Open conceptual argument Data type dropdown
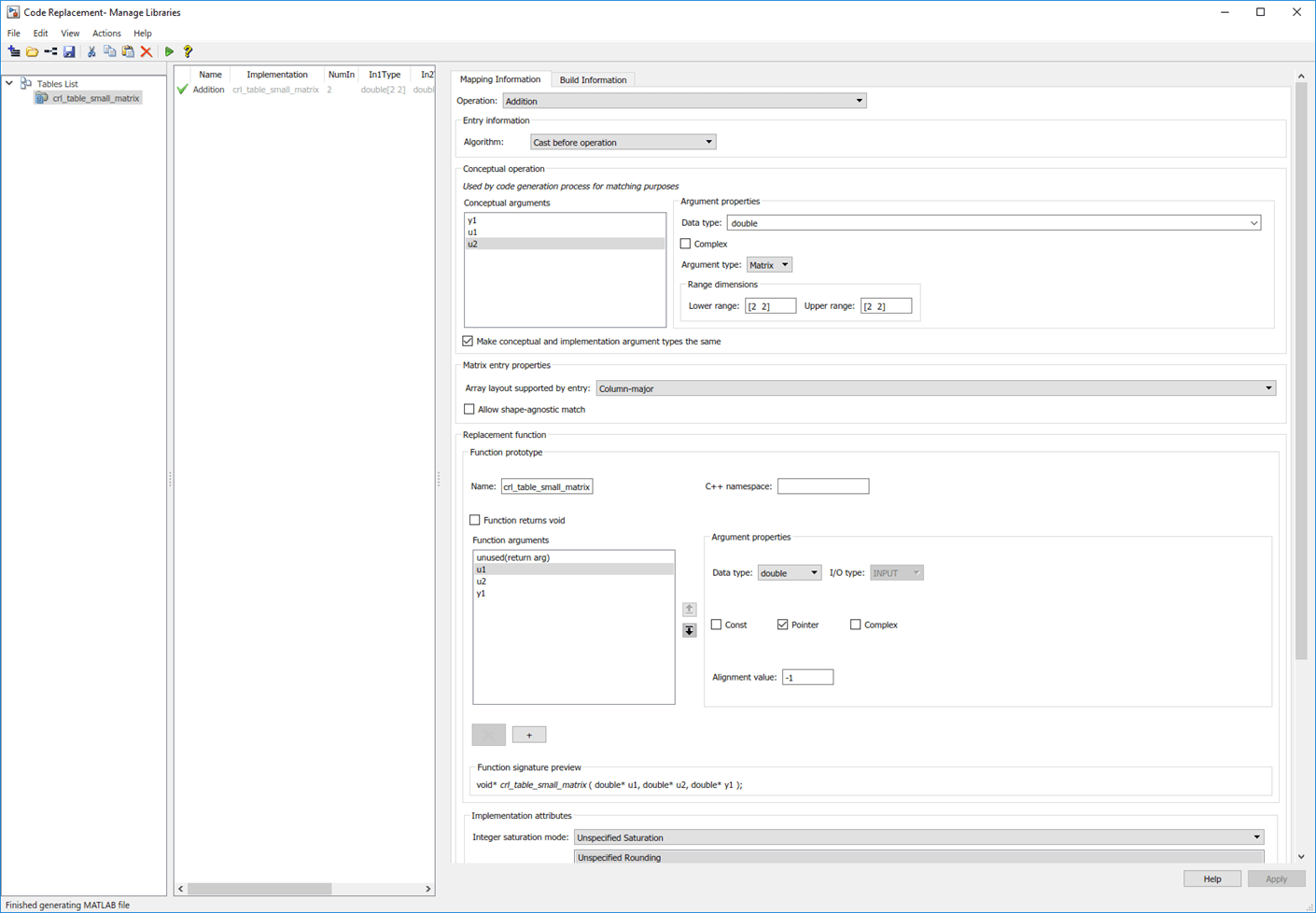The width and height of the screenshot is (1316, 913). tap(994, 223)
